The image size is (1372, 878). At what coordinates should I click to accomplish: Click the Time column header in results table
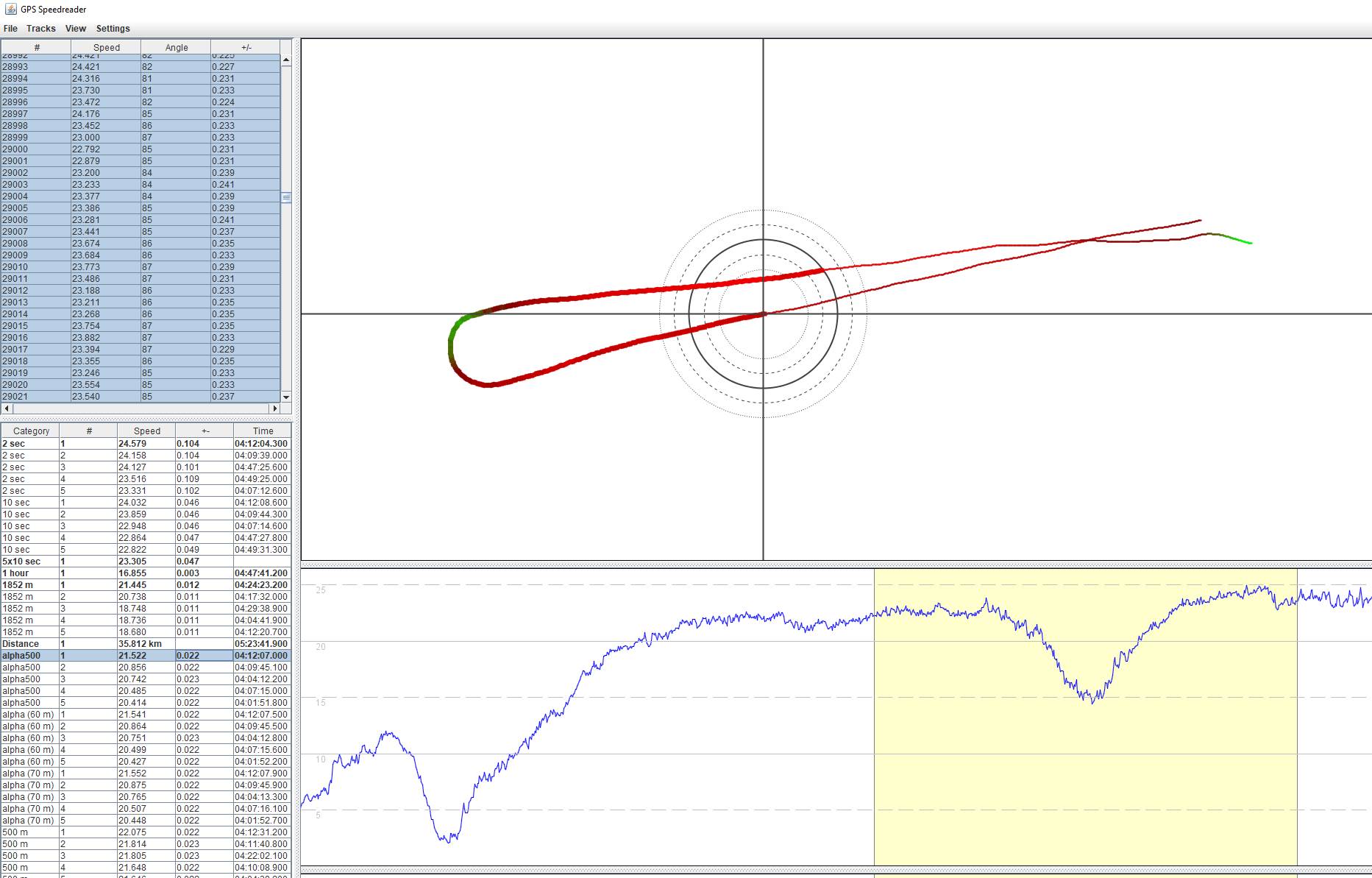(x=262, y=431)
